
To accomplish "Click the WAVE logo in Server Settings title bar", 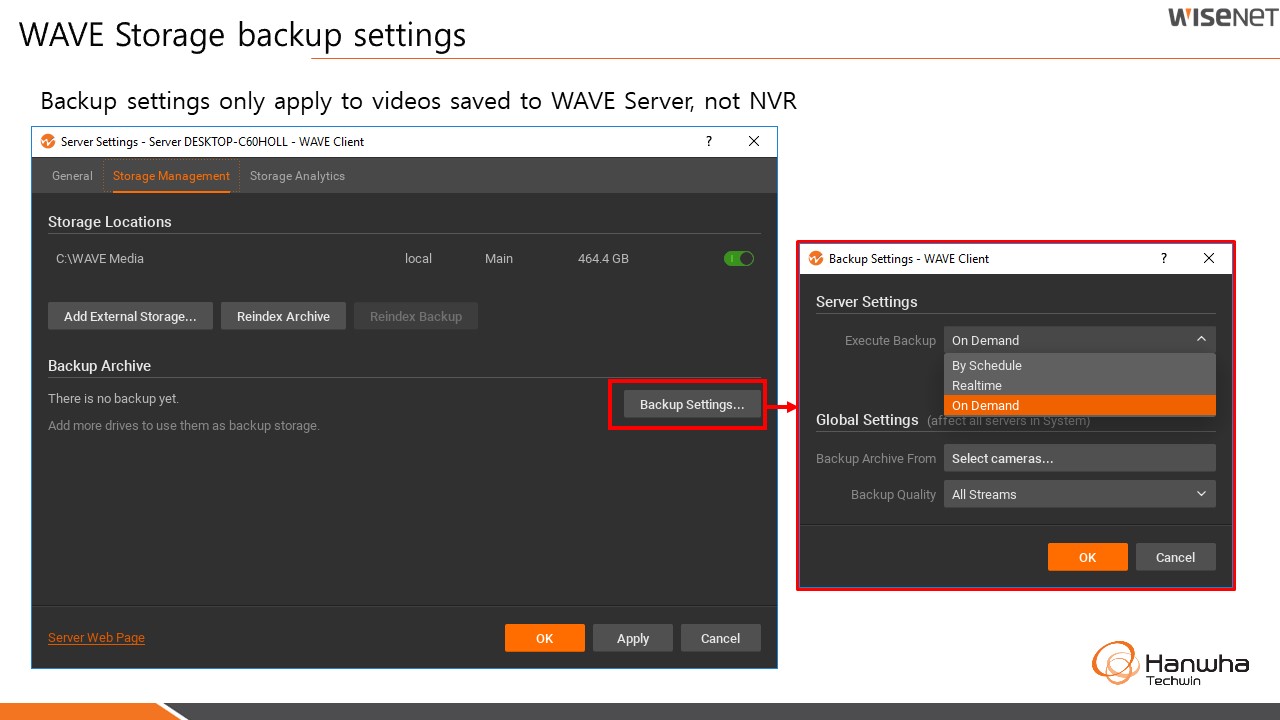I will point(47,142).
